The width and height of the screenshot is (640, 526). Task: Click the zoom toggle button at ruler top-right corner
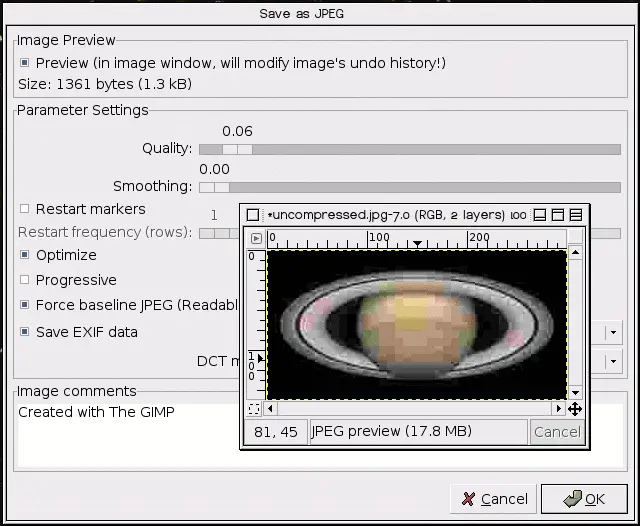(576, 236)
